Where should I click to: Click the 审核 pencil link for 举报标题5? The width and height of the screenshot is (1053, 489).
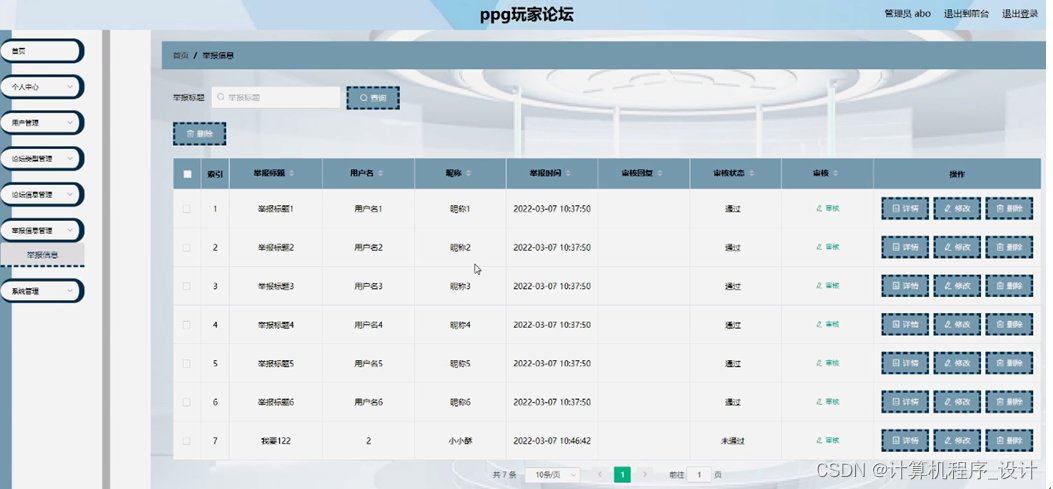tap(827, 363)
